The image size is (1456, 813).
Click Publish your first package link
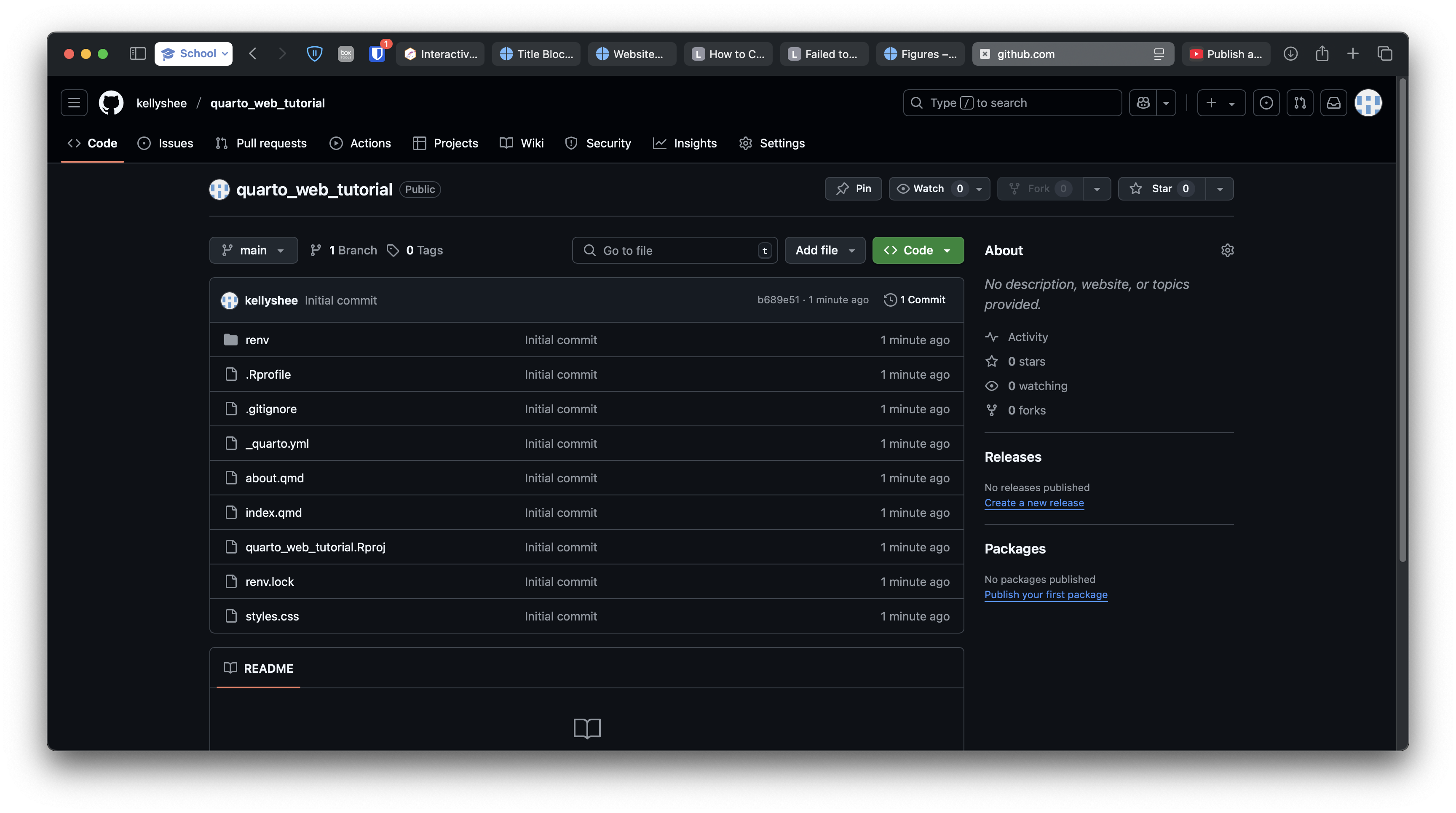pyautogui.click(x=1046, y=594)
